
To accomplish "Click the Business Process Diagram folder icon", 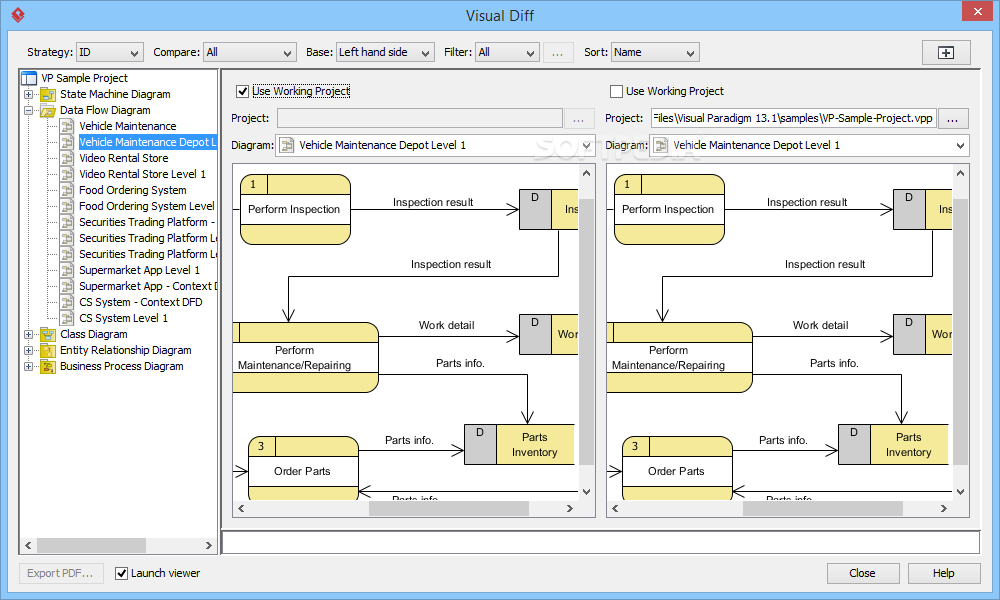I will coord(48,366).
